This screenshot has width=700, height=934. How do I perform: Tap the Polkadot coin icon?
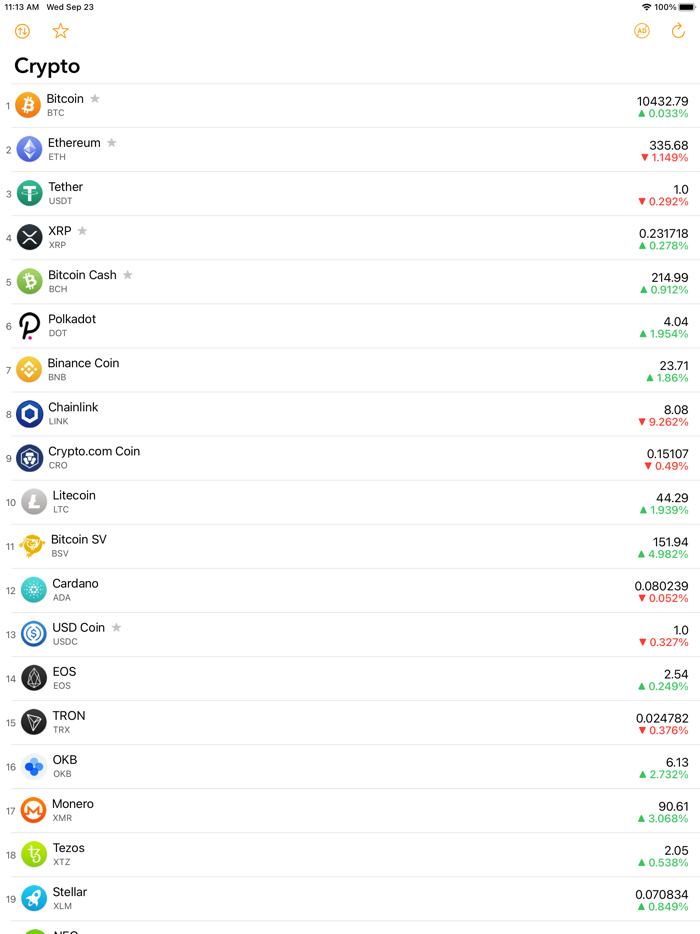27,326
